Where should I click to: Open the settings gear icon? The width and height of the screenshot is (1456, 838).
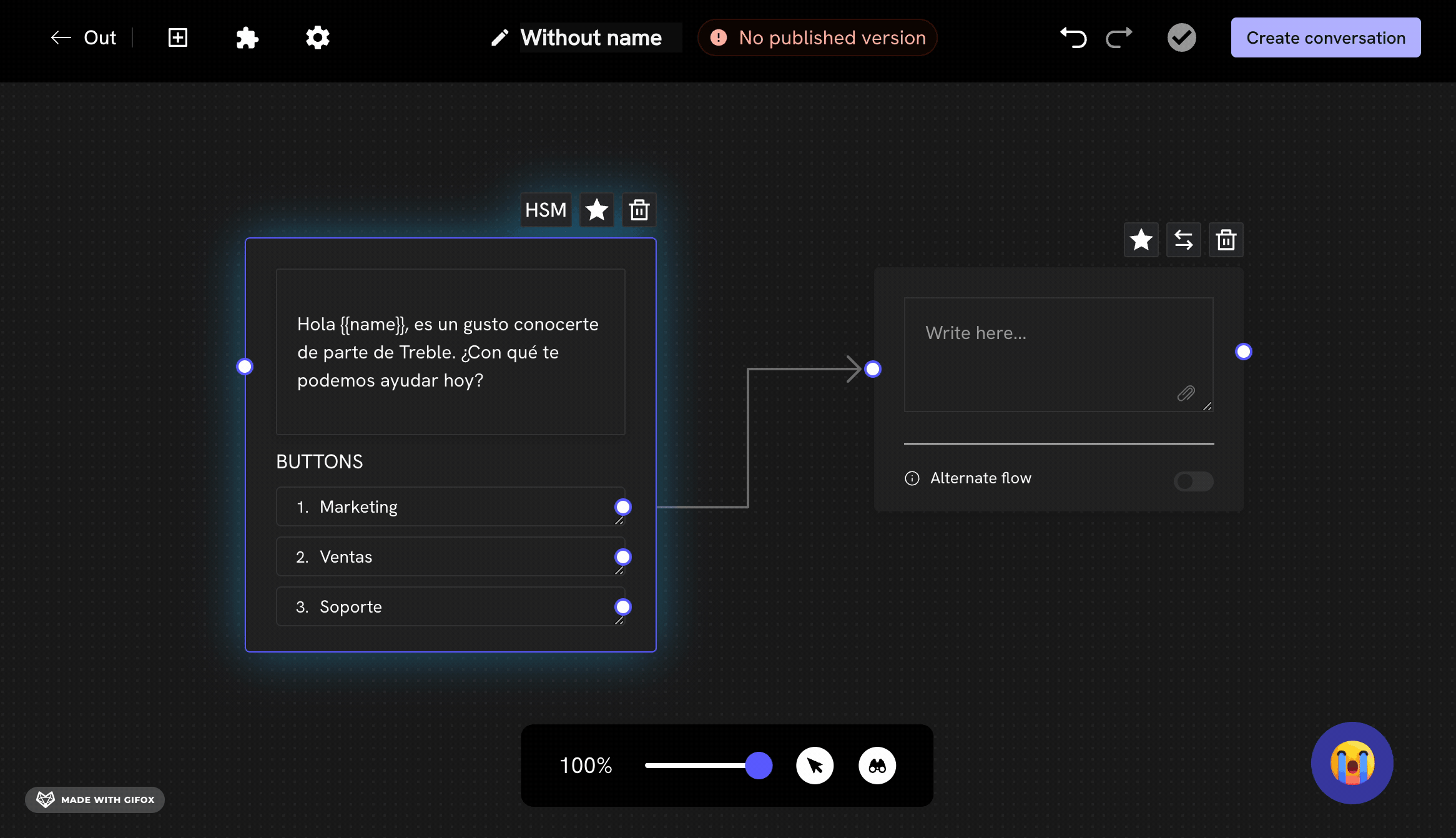(318, 37)
